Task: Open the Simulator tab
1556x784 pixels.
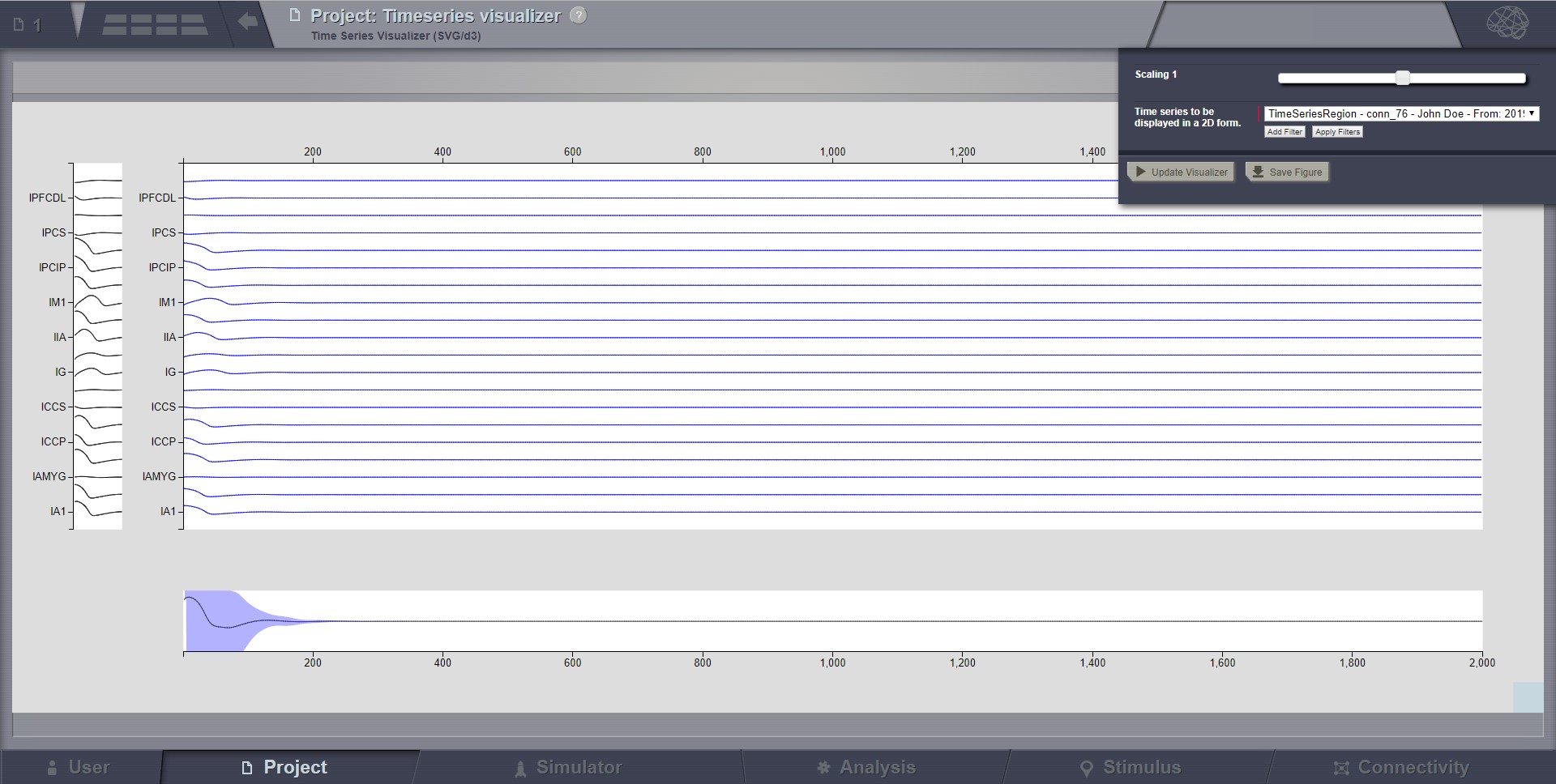Action: click(568, 767)
